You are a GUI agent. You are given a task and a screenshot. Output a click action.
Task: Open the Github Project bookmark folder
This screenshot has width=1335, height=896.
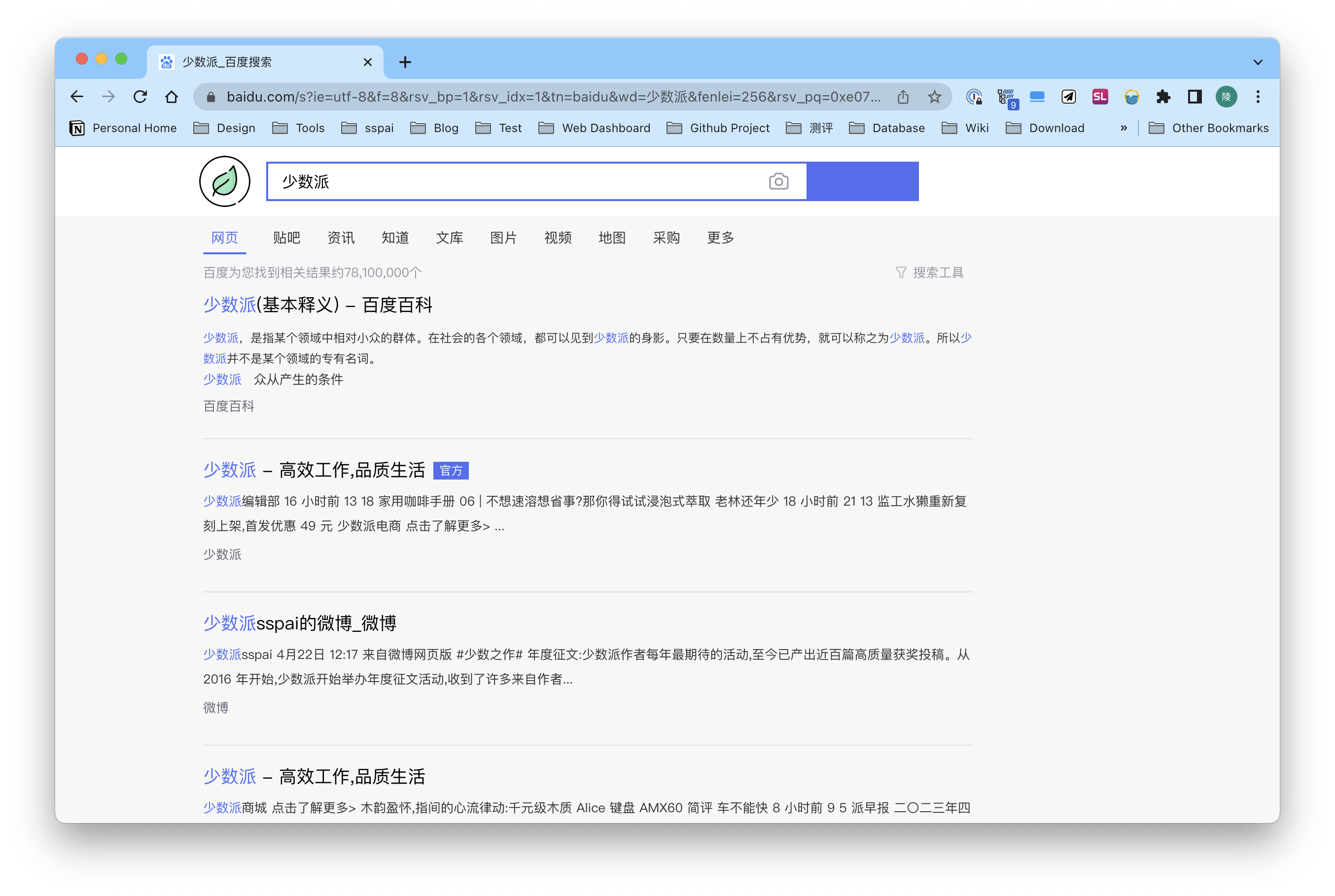[x=718, y=128]
